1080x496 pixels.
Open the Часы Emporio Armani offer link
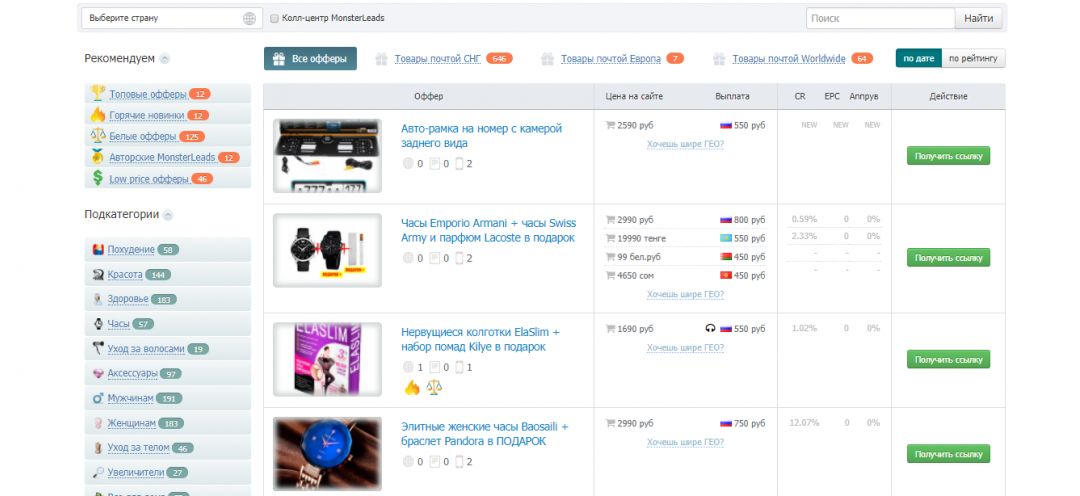click(488, 230)
